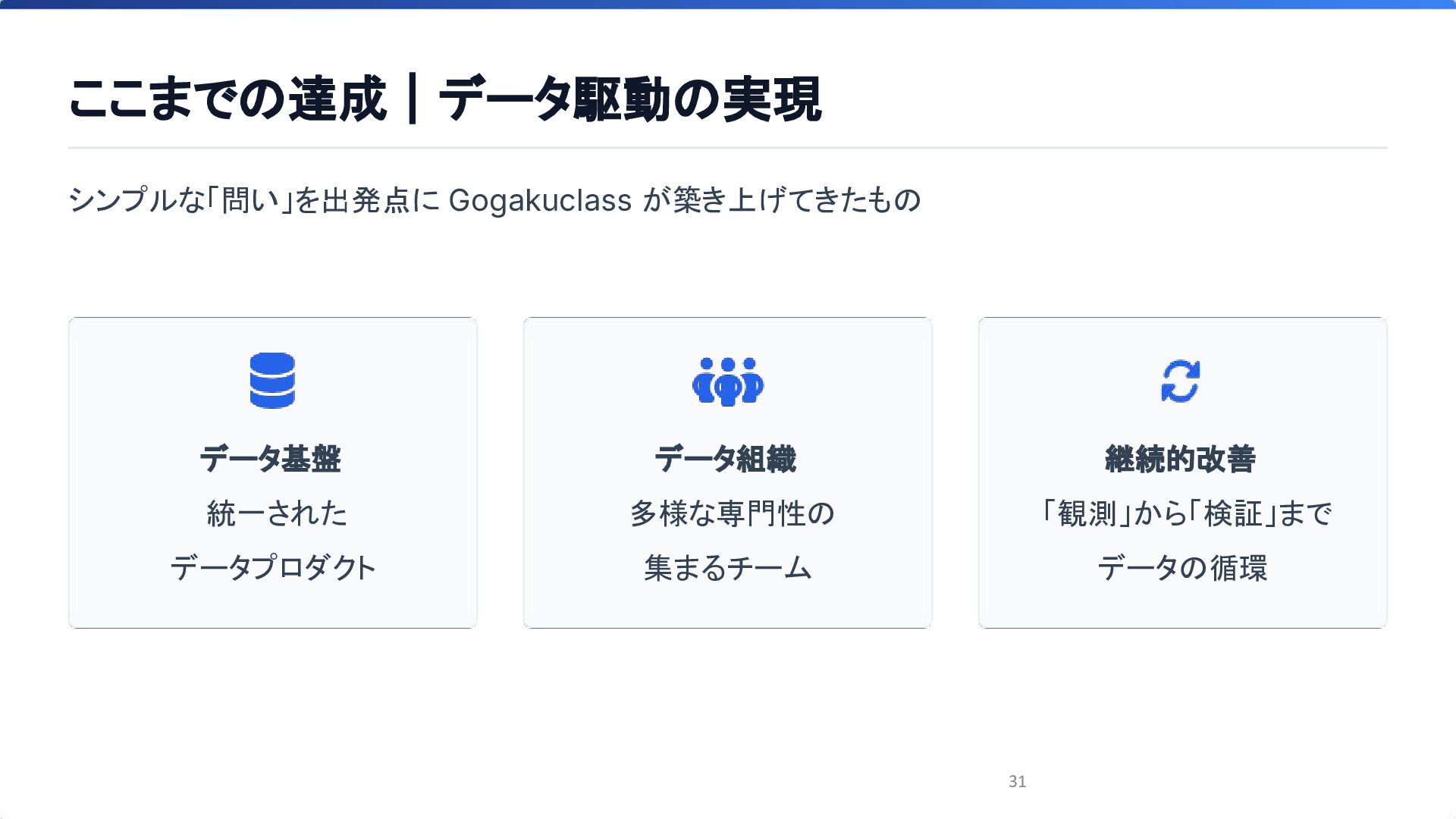Screen dimensions: 1456x819
Task: Click the データ駆動の実現 title text
Action: tap(629, 100)
